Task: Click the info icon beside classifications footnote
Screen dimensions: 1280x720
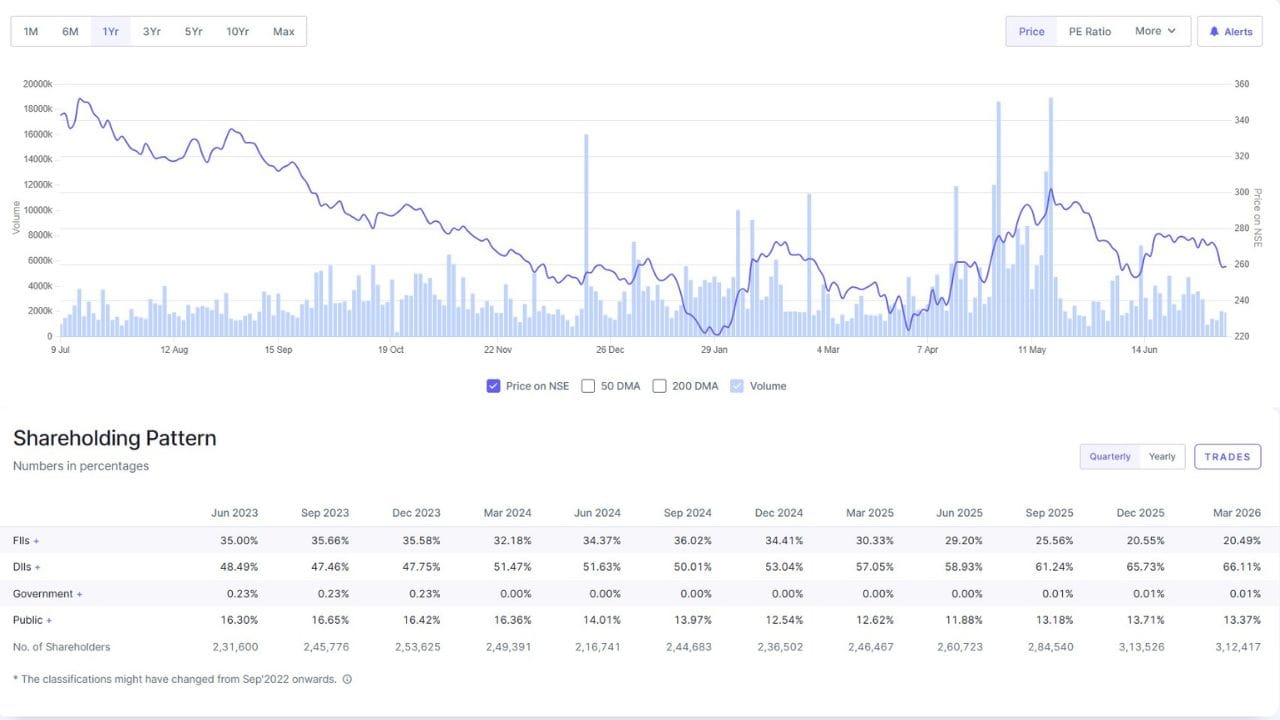Action: pyautogui.click(x=347, y=679)
